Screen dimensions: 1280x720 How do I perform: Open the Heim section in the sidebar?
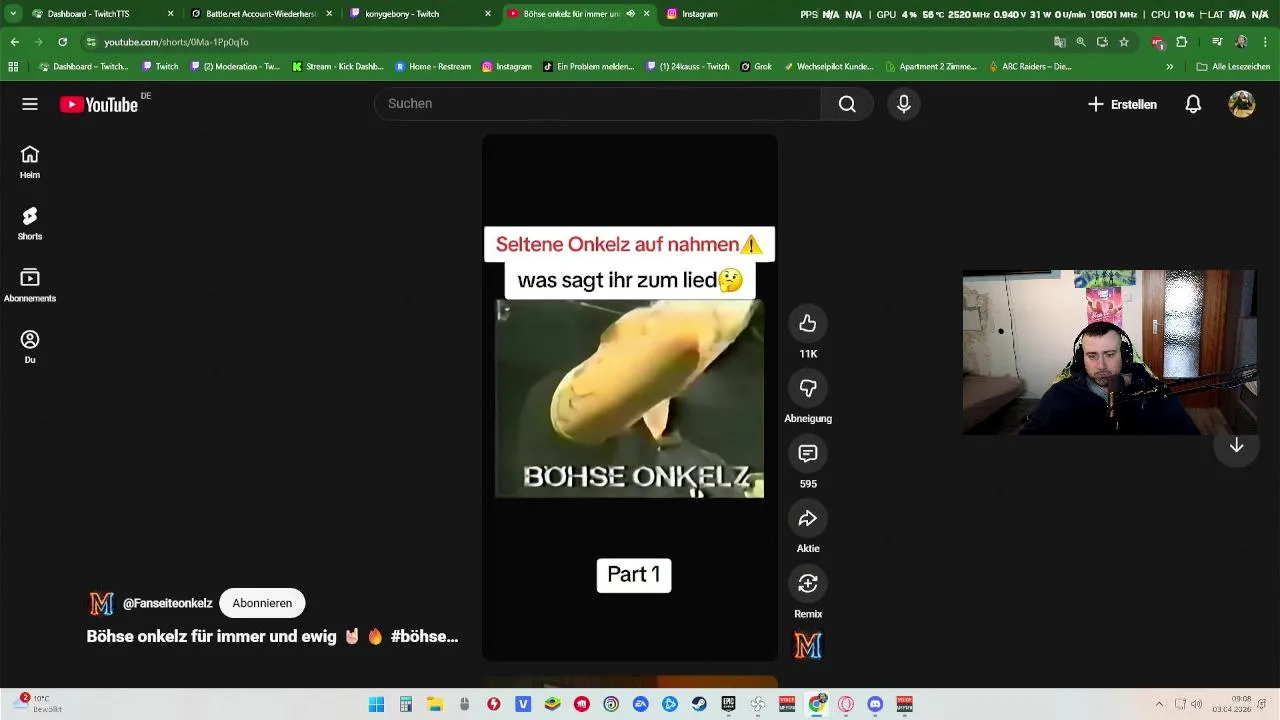click(30, 162)
